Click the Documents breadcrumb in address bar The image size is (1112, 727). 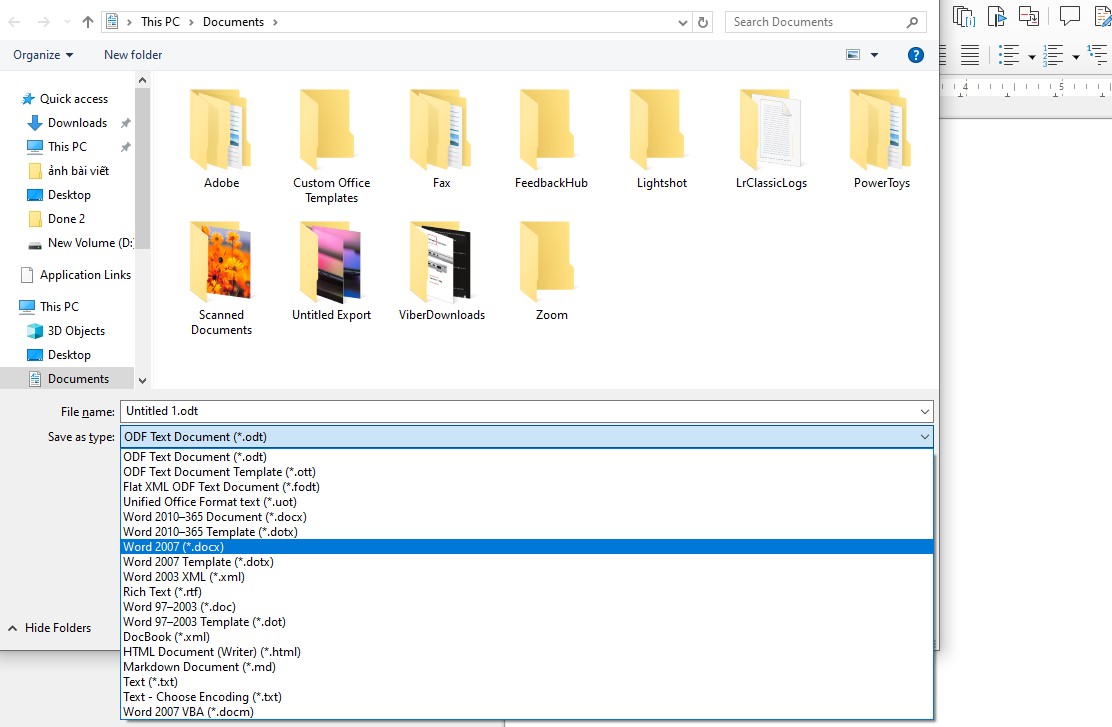pyautogui.click(x=233, y=22)
